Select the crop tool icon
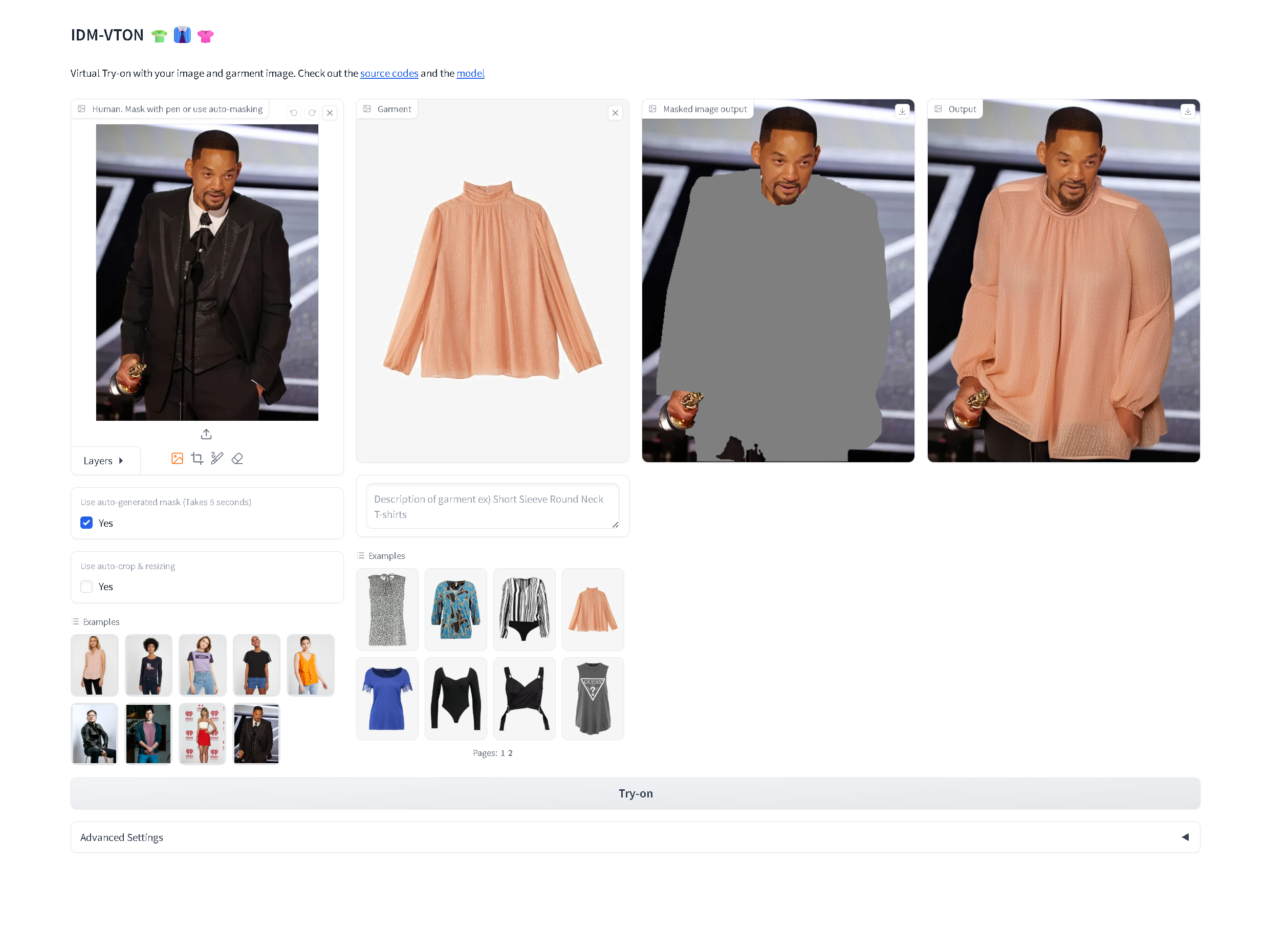Viewport: 1288px width, 929px height. pyautogui.click(x=197, y=459)
